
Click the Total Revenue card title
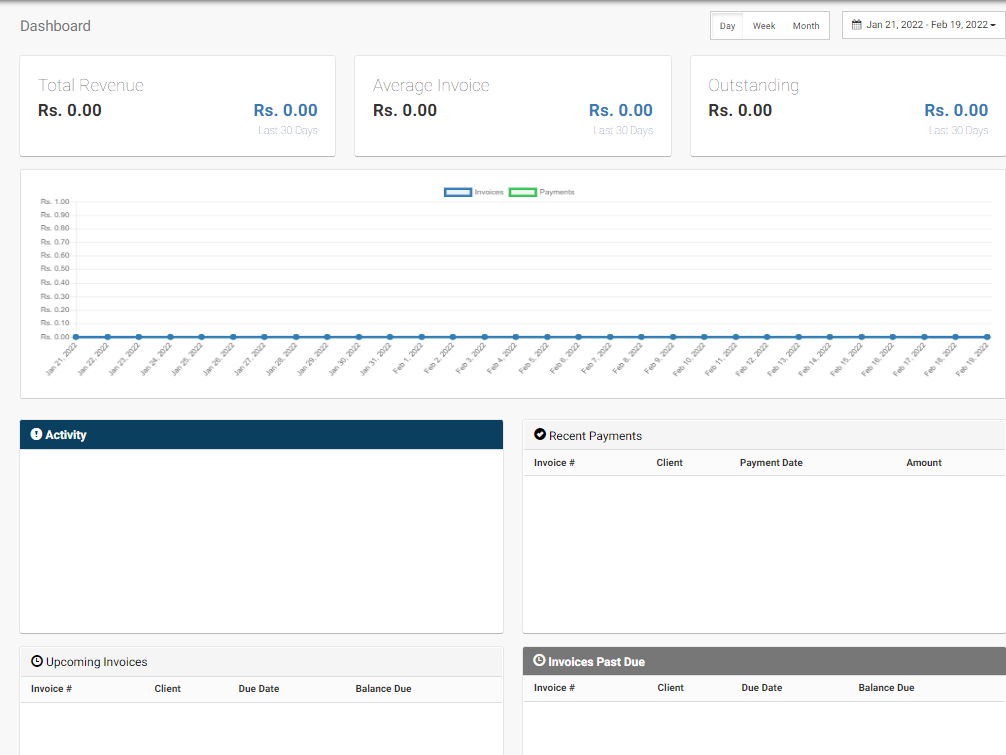pyautogui.click(x=90, y=85)
